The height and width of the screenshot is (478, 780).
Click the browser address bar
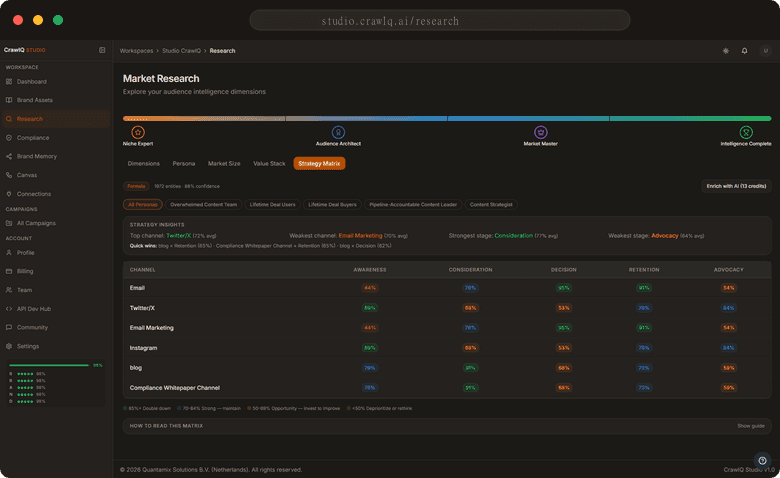click(x=440, y=20)
